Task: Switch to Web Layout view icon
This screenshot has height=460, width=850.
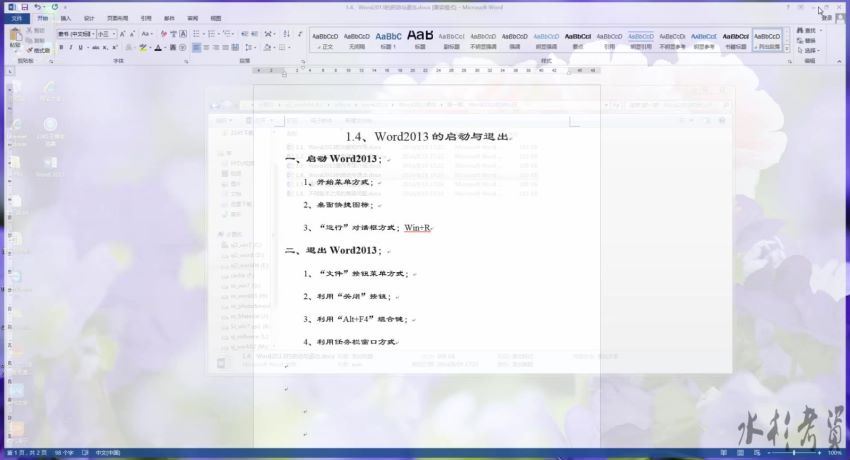Action: pos(757,452)
